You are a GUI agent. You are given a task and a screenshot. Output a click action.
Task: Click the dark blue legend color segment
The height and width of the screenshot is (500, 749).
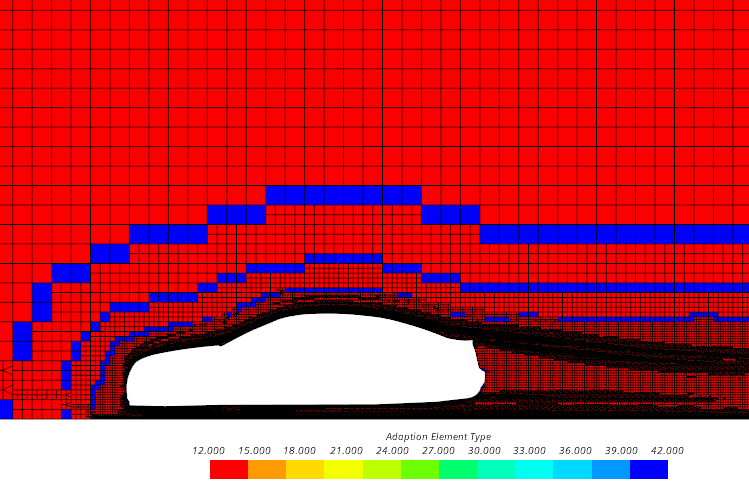[x=649, y=469]
